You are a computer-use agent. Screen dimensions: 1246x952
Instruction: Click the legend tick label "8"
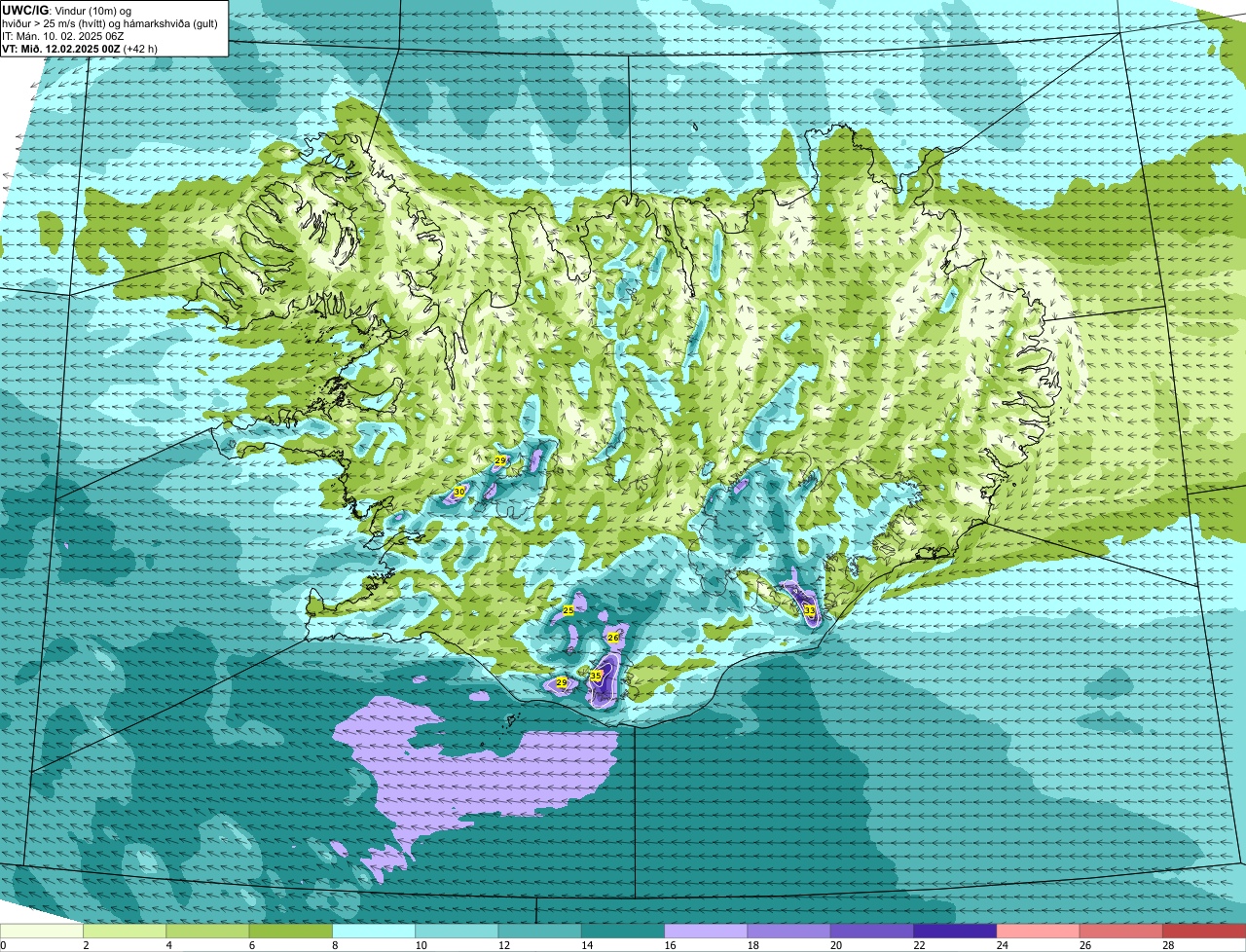pos(335,945)
